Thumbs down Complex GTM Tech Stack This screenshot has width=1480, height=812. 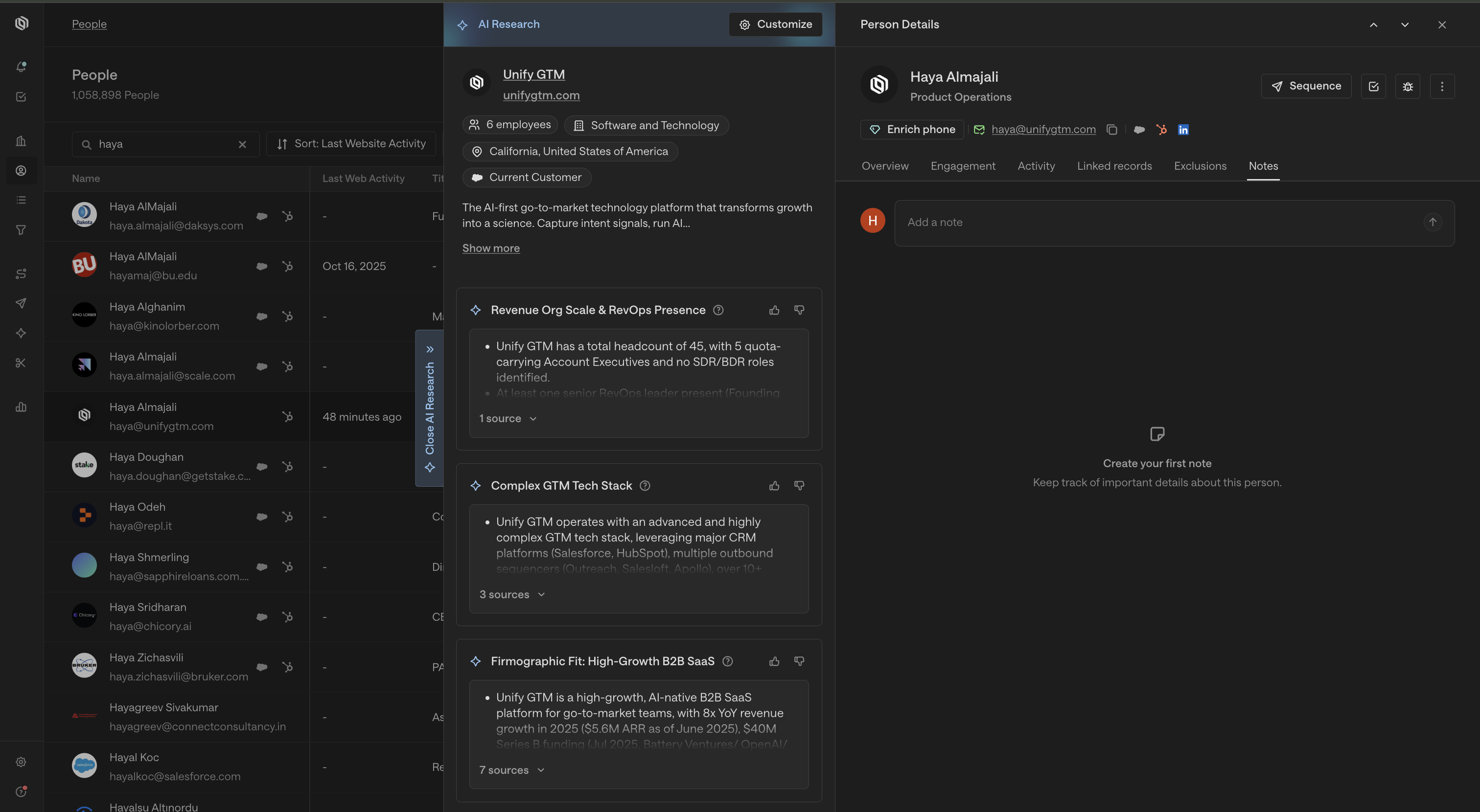799,486
